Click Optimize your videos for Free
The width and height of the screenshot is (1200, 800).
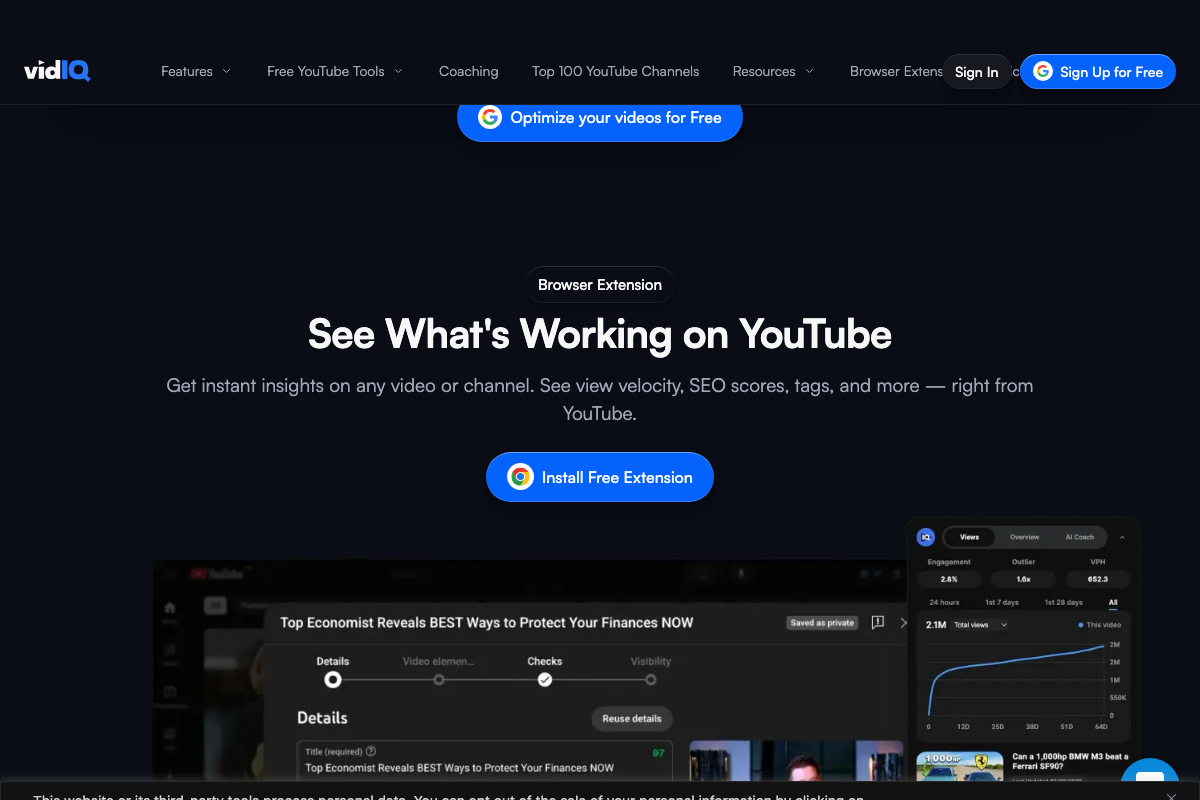[x=600, y=118]
